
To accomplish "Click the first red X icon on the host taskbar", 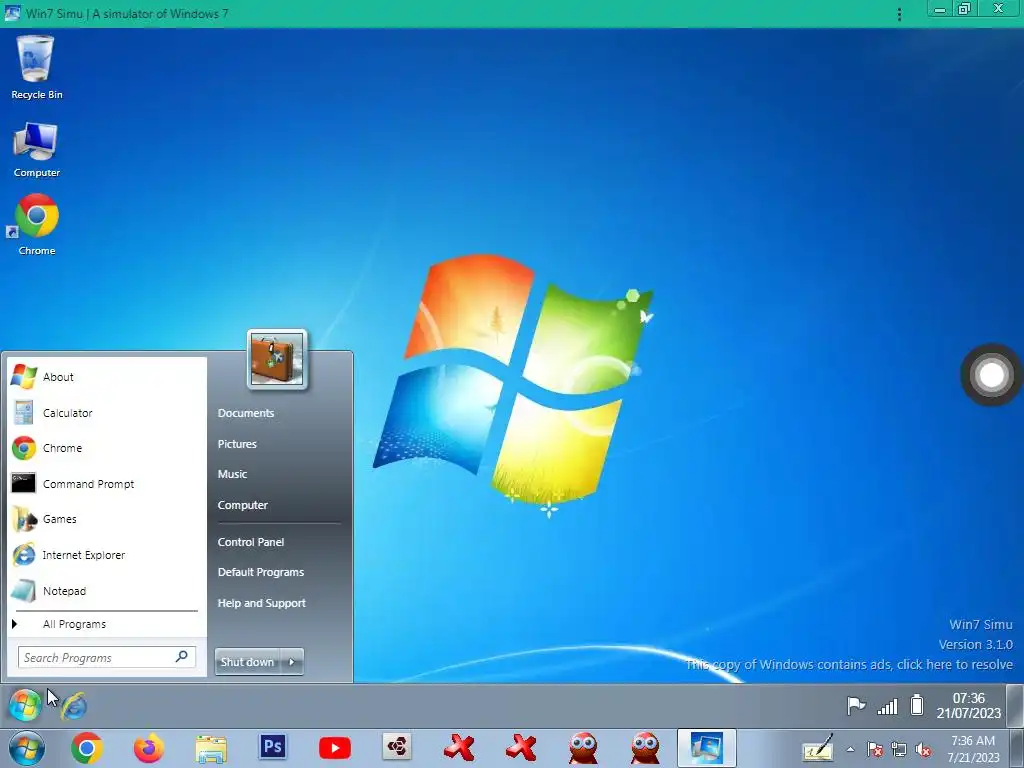I will pos(459,748).
